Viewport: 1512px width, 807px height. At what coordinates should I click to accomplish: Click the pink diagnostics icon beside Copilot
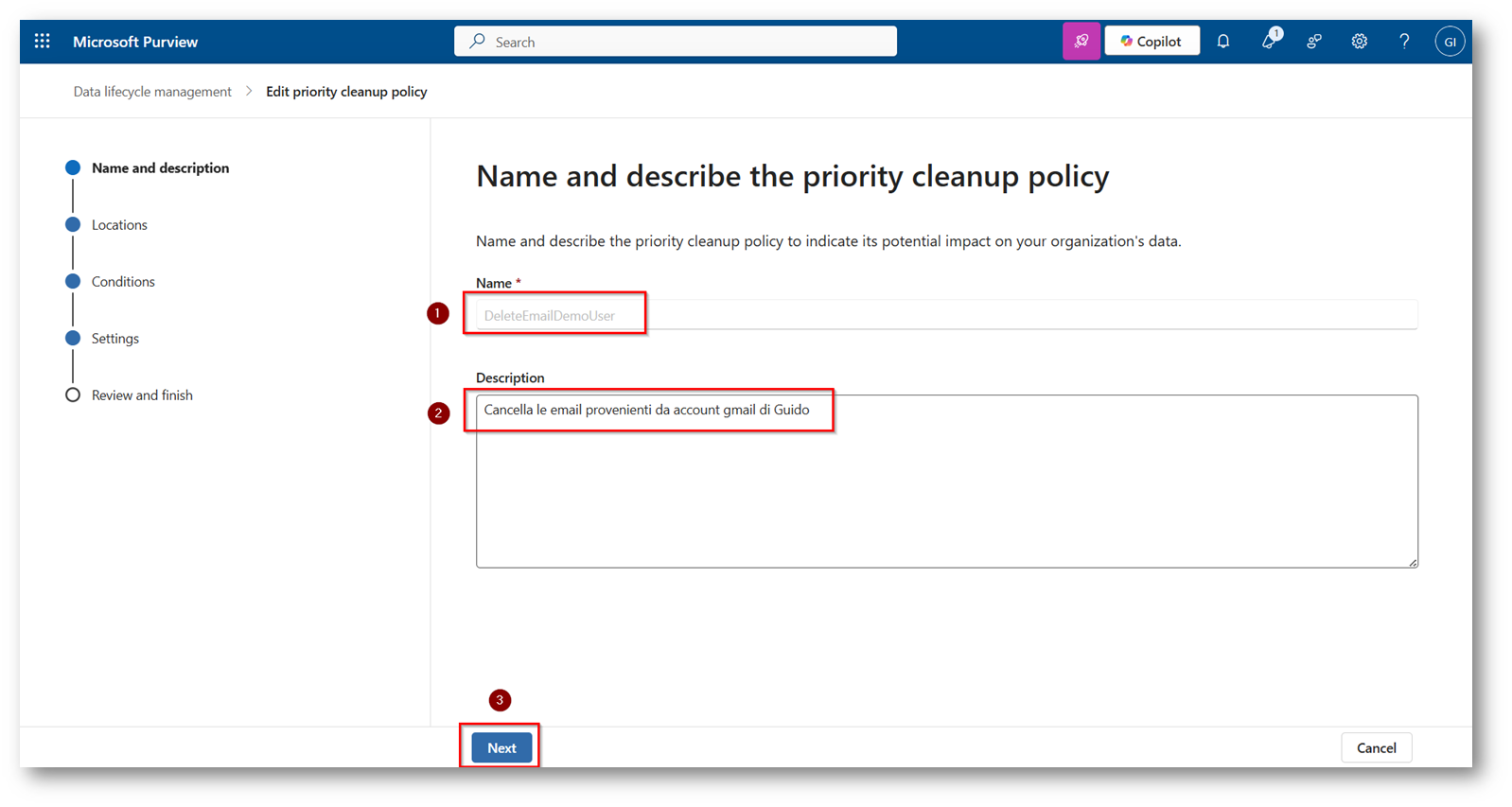(x=1081, y=42)
